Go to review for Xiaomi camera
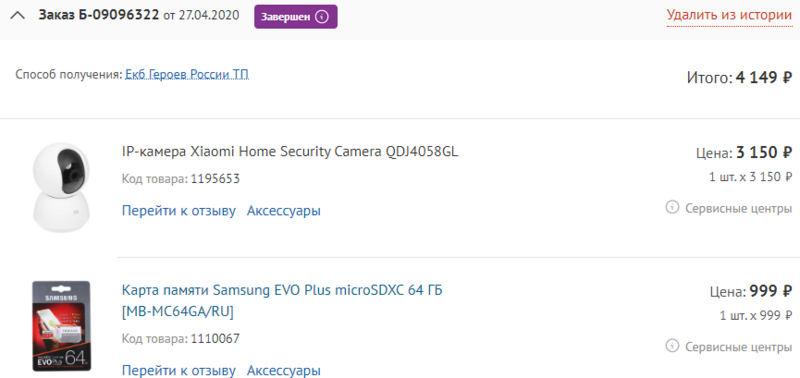This screenshot has height=378, width=800. pos(179,211)
